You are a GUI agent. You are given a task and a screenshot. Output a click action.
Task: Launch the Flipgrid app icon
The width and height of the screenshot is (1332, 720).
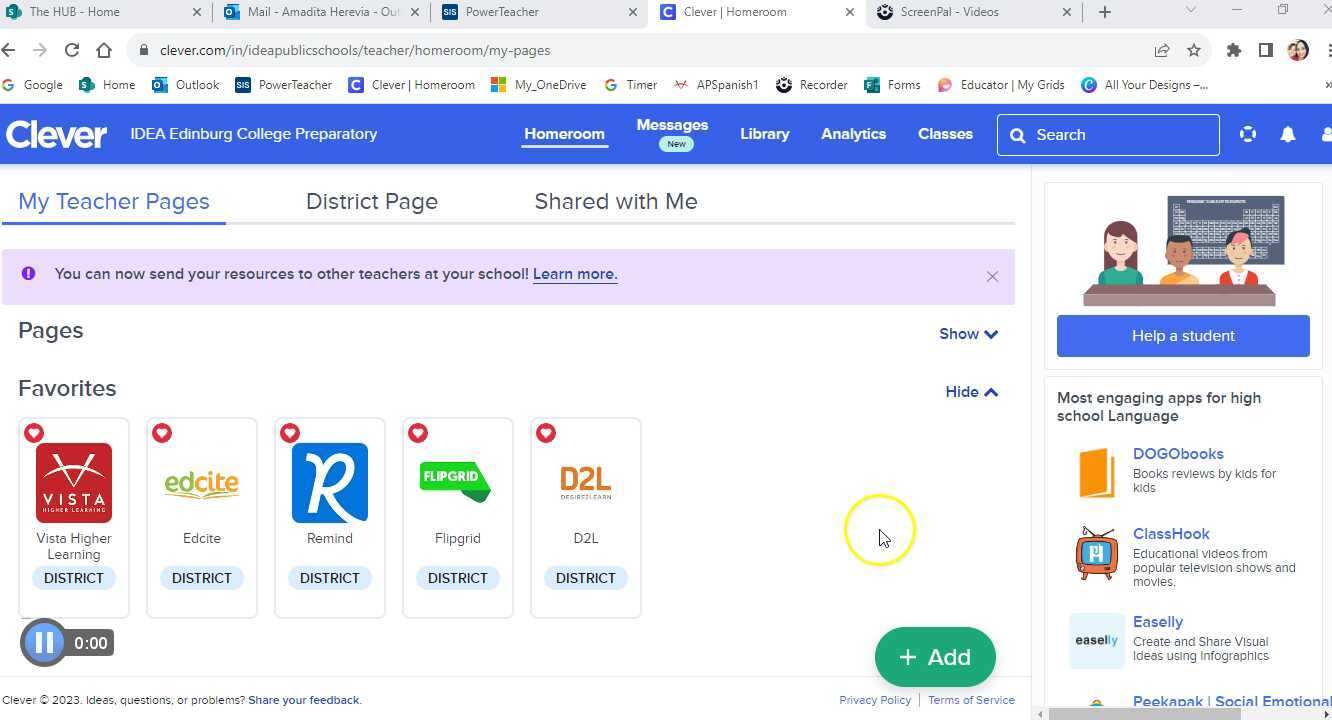(458, 483)
